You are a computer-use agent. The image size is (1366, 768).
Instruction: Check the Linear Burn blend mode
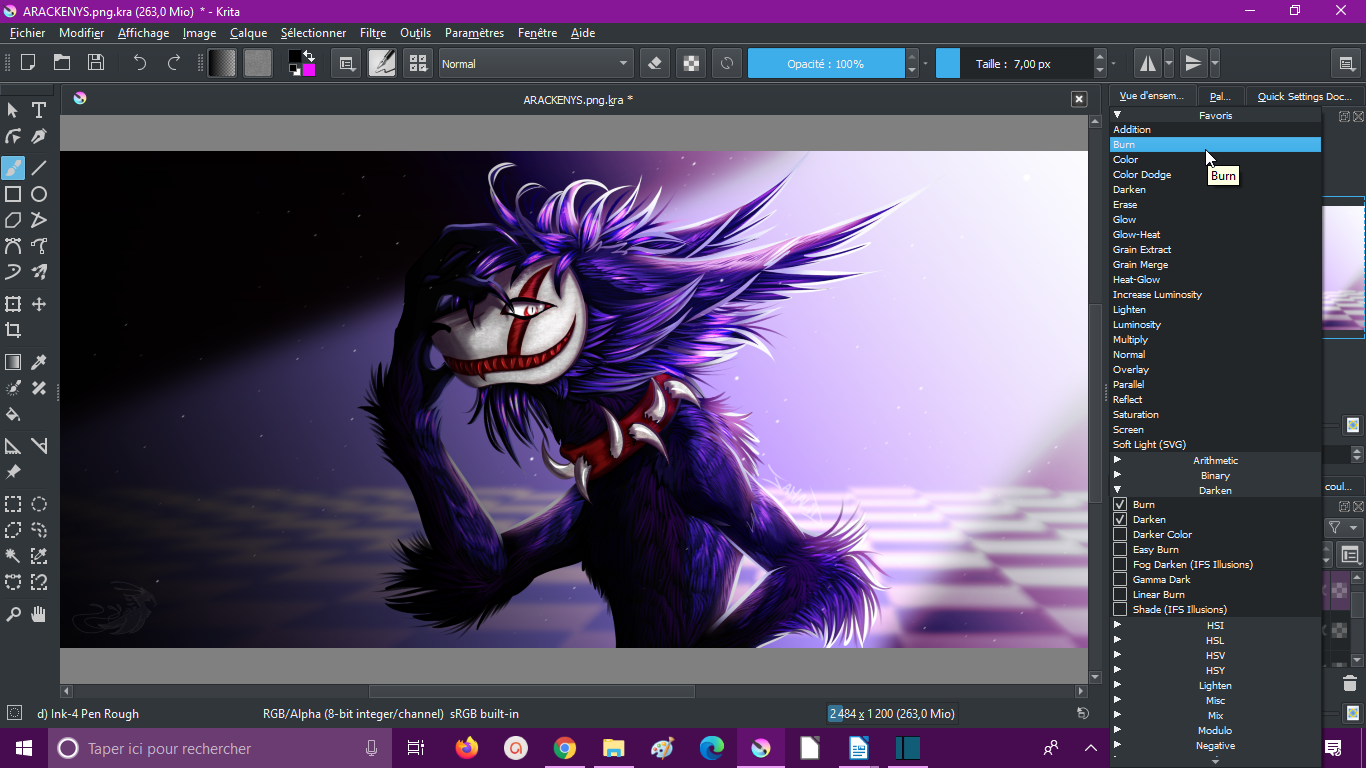(x=1120, y=595)
